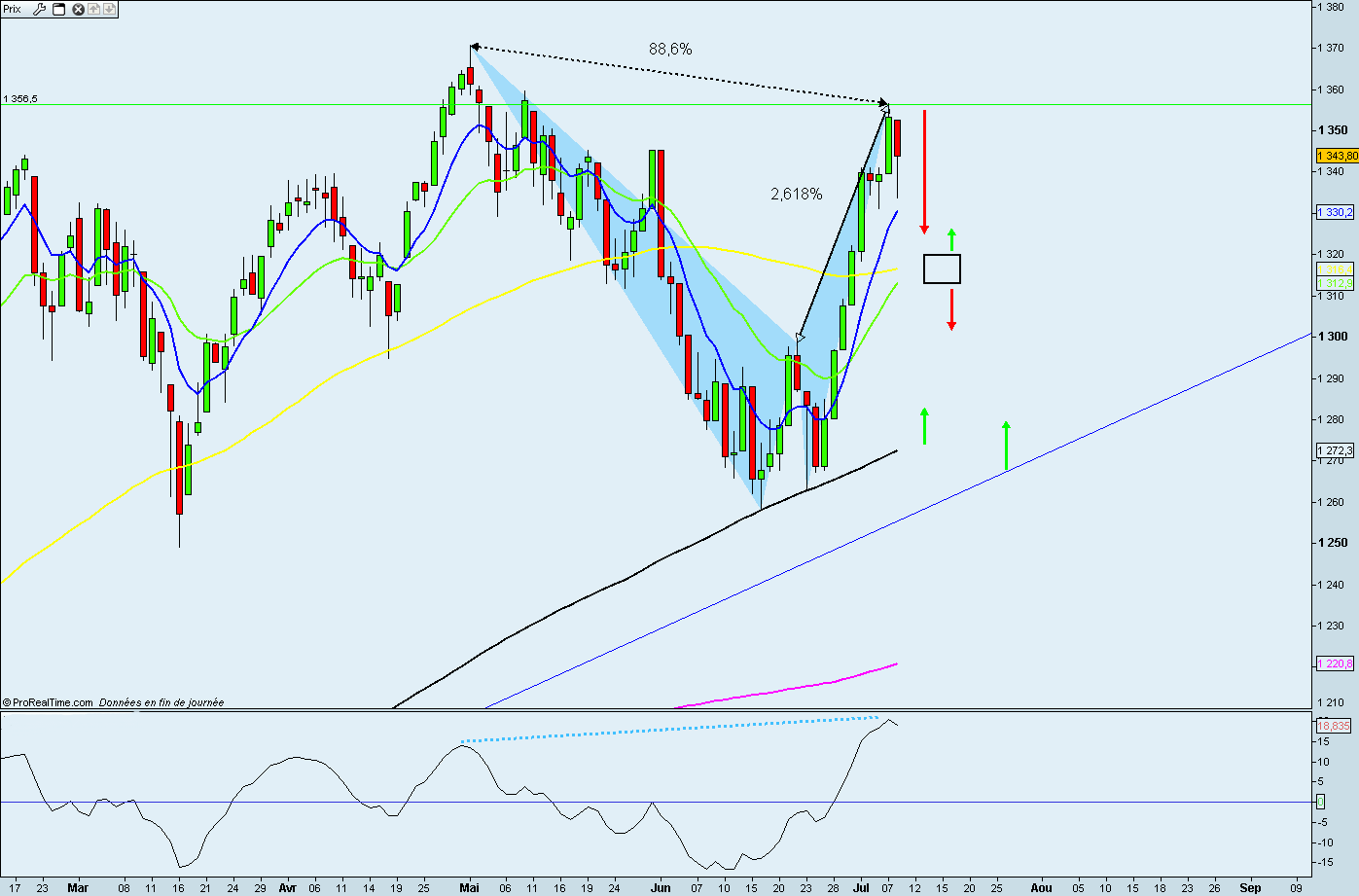
Task: Click the "Aou" month label on time axis
Action: (1041, 887)
